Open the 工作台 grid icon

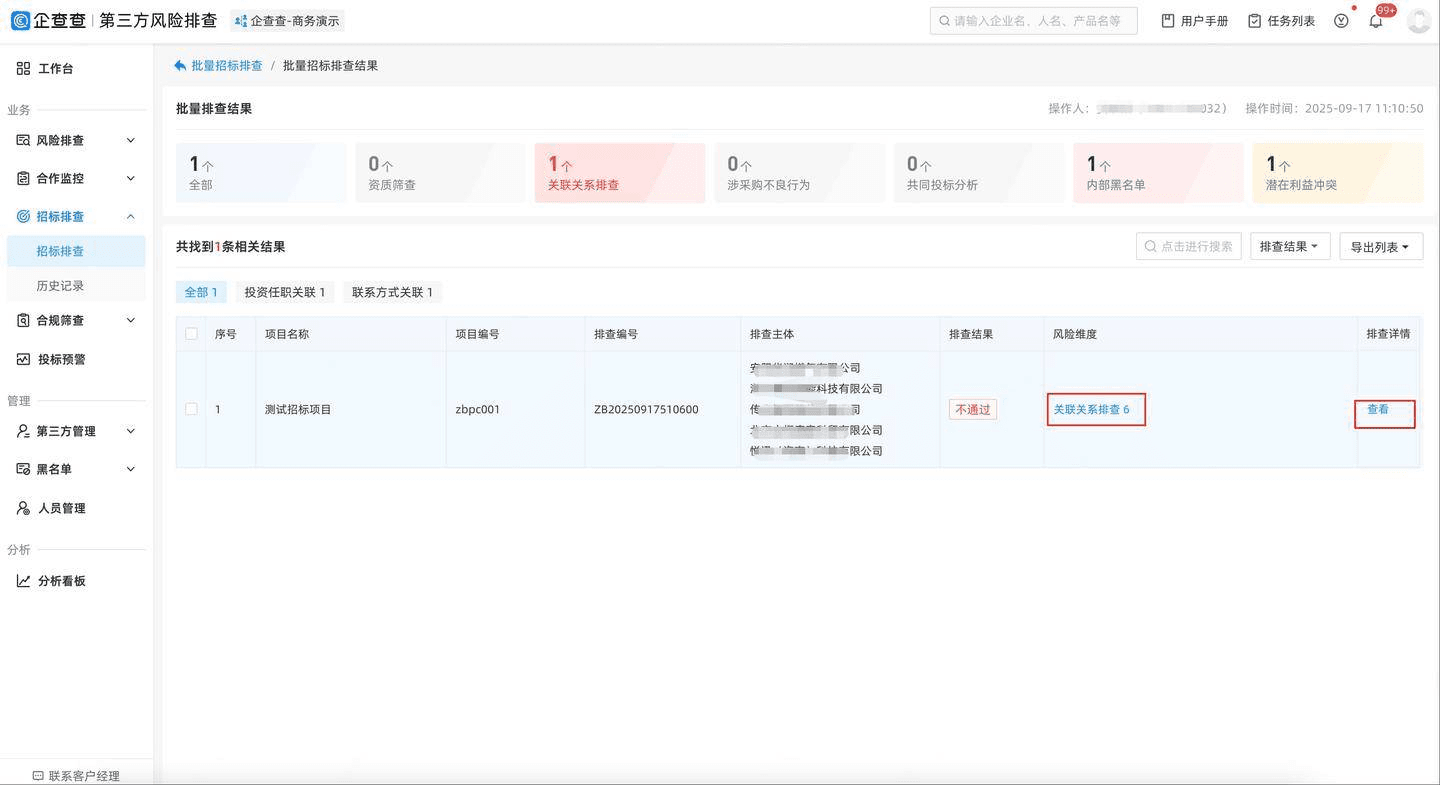[x=23, y=68]
